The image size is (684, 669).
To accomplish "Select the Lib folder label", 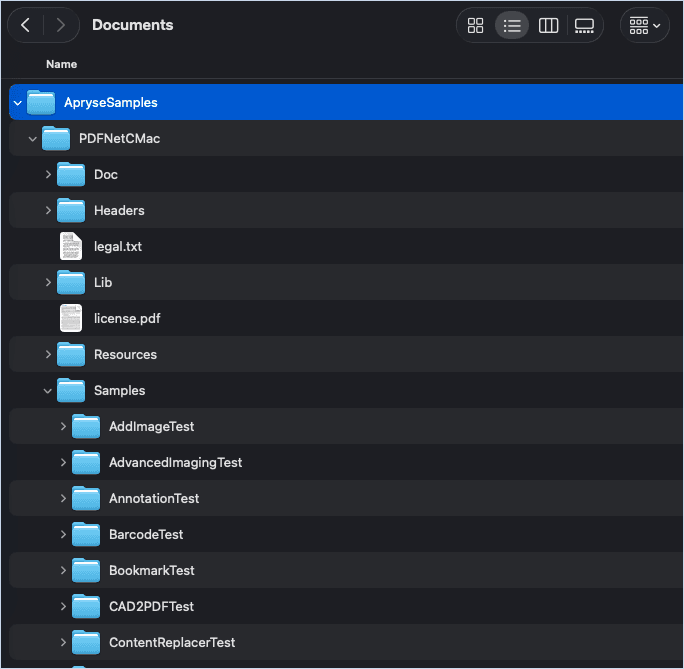I will [x=103, y=283].
